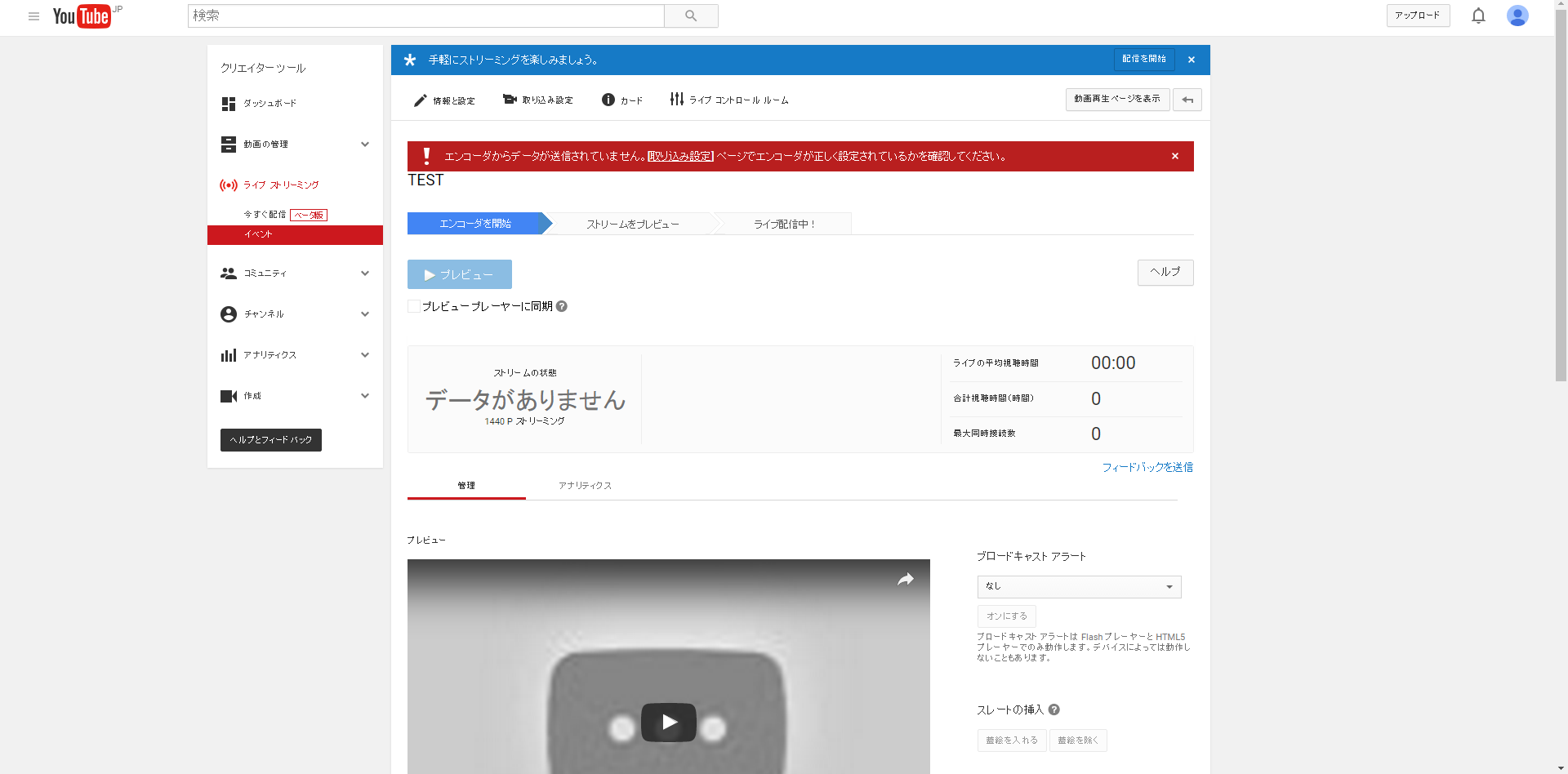Image resolution: width=1568 pixels, height=774 pixels.
Task: Open the 情報と設定 tab
Action: [x=444, y=100]
